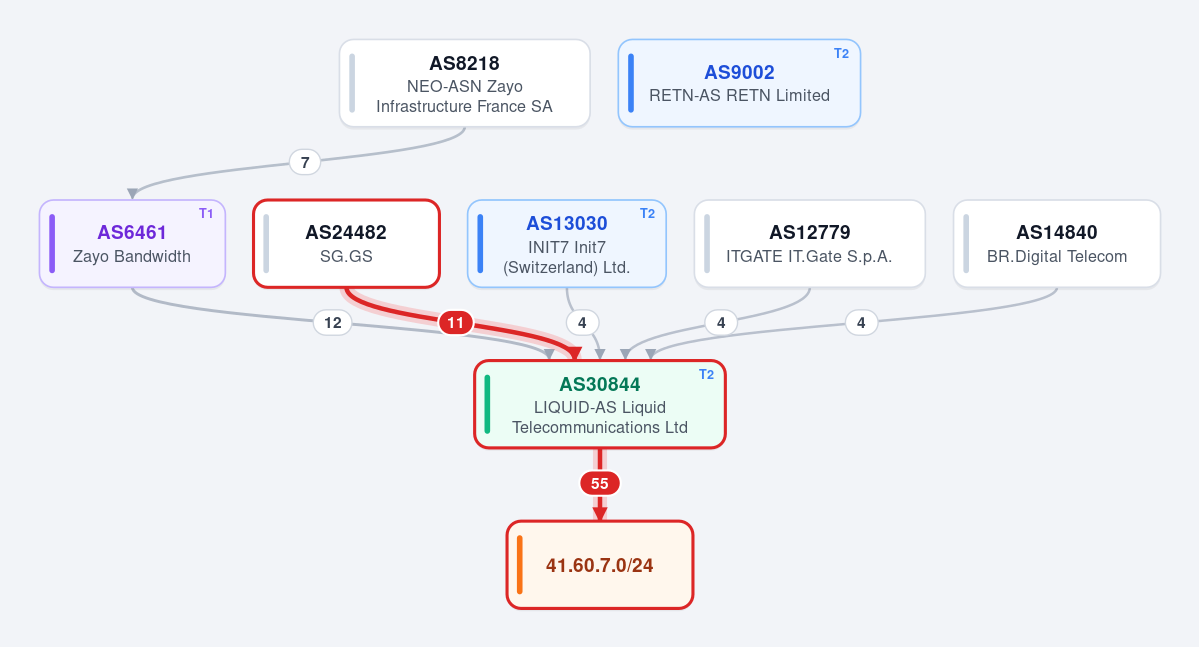The height and width of the screenshot is (647, 1199).
Task: Click the red edge label 55
Action: 600,483
